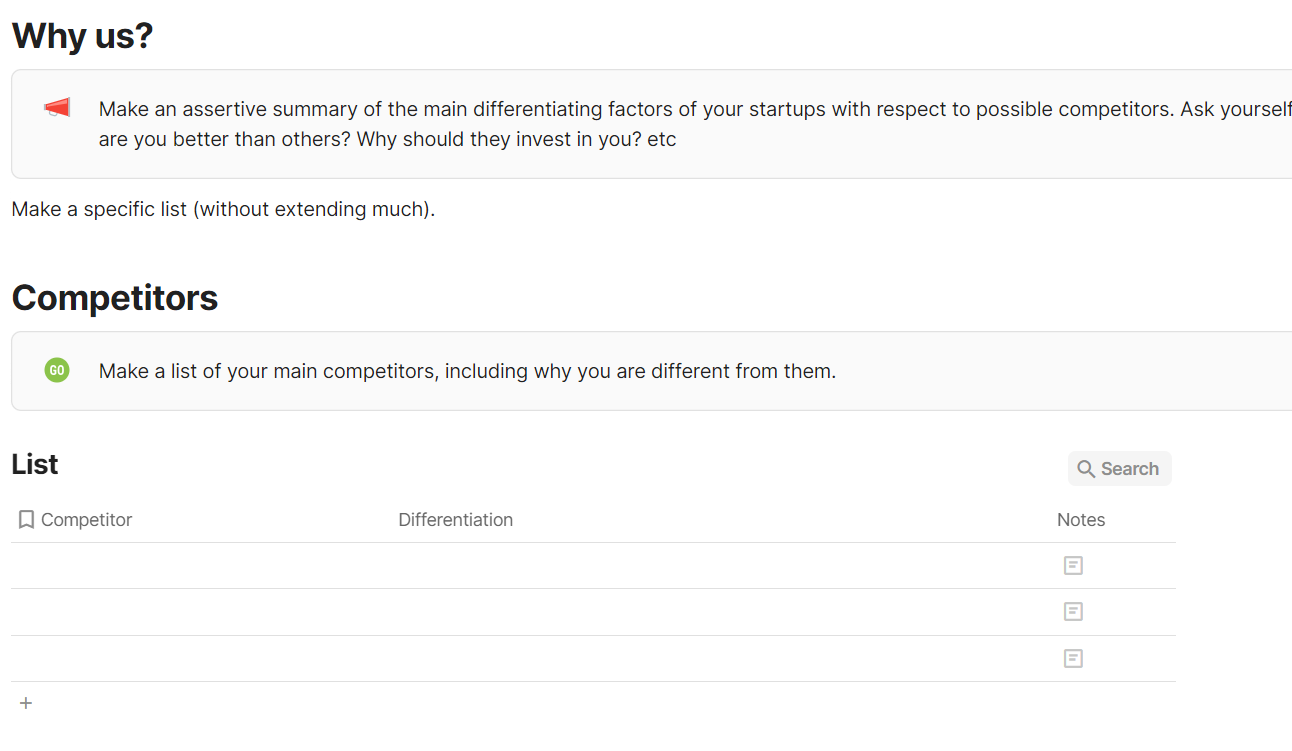The height and width of the screenshot is (751, 1292).
Task: Click the Competitor column header
Action: point(86,520)
